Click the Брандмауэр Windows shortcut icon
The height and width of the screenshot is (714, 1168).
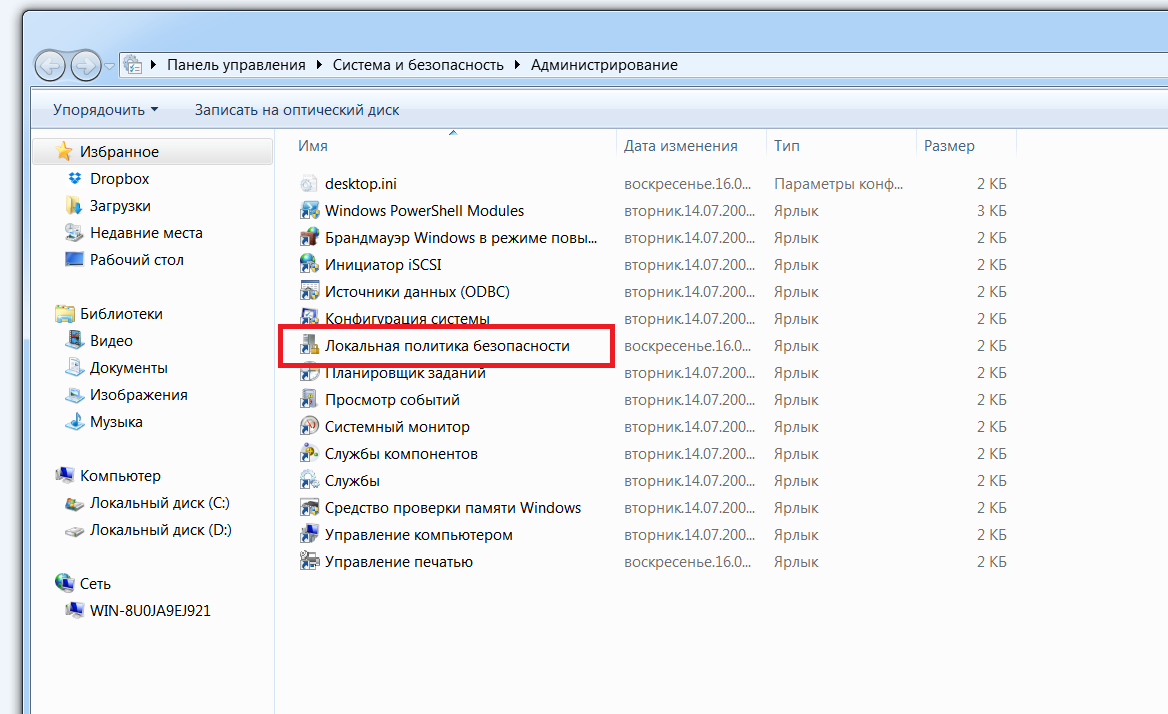(x=309, y=238)
